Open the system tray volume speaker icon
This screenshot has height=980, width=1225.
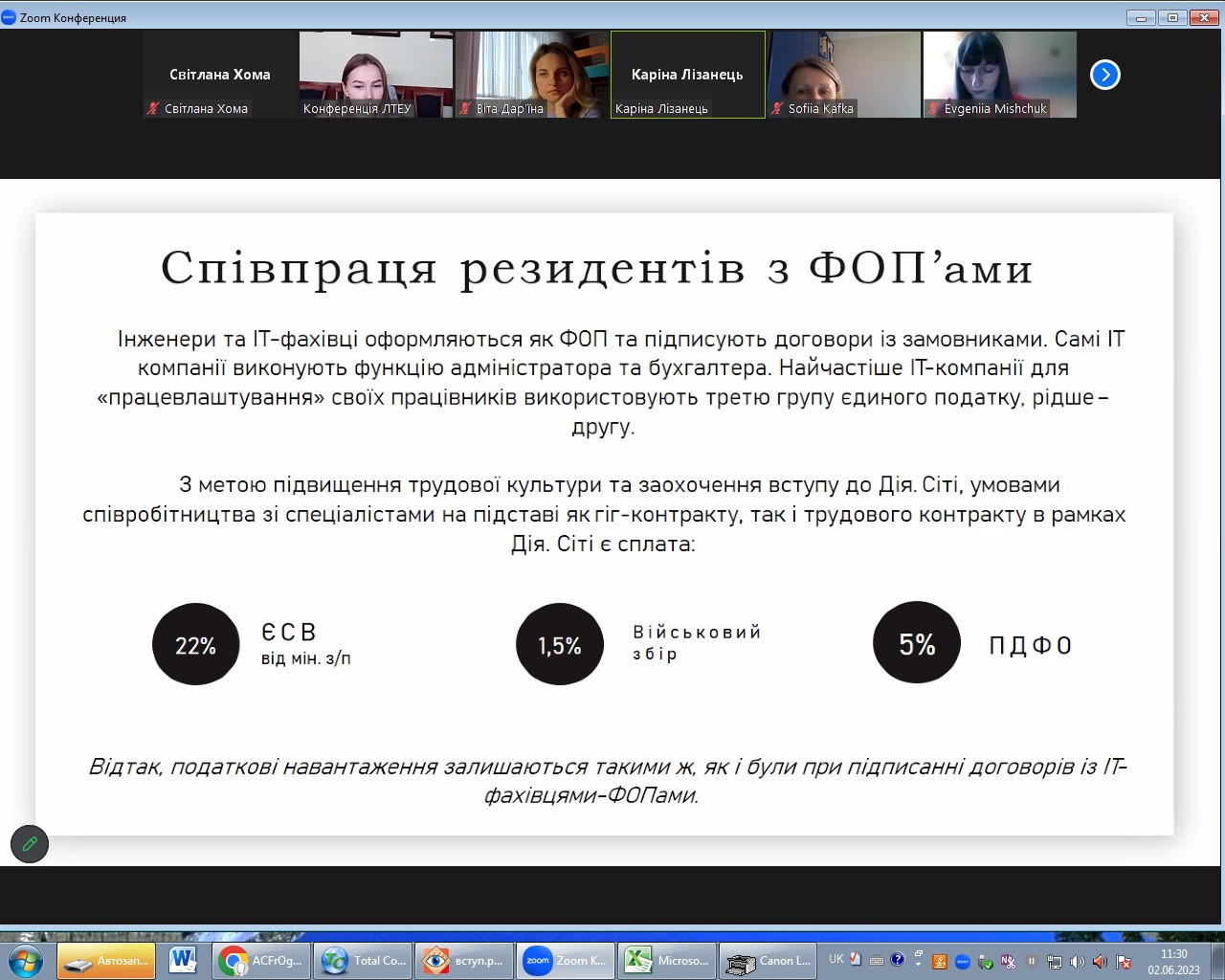tap(1078, 961)
